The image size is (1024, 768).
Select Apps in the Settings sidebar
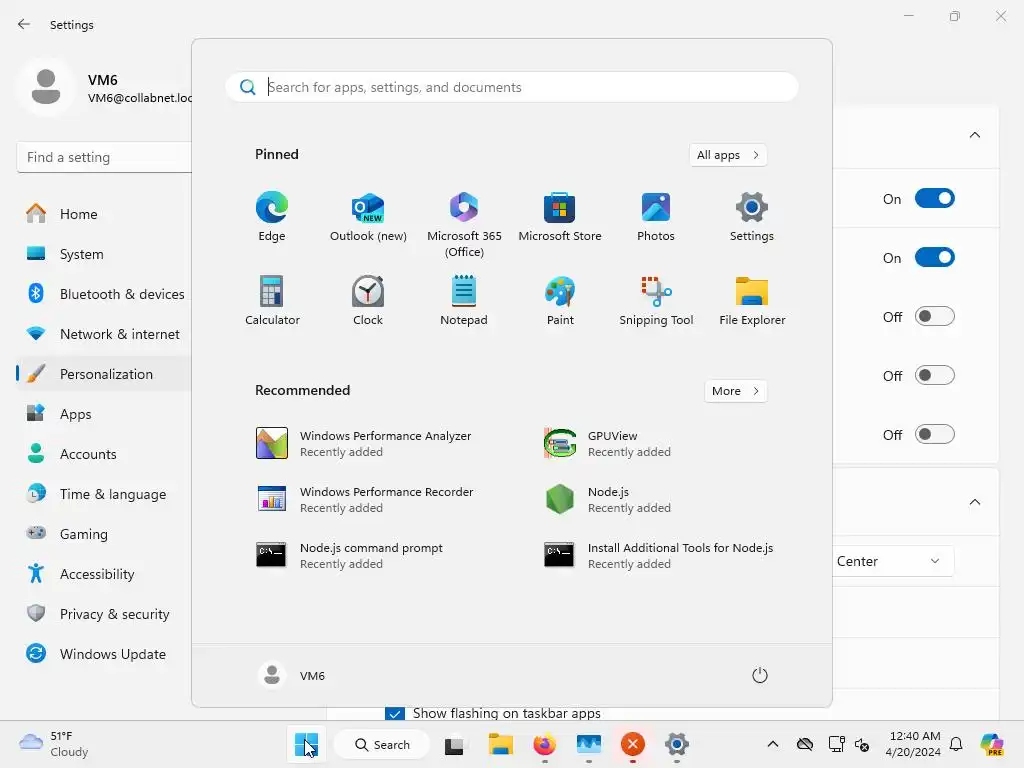[104, 414]
